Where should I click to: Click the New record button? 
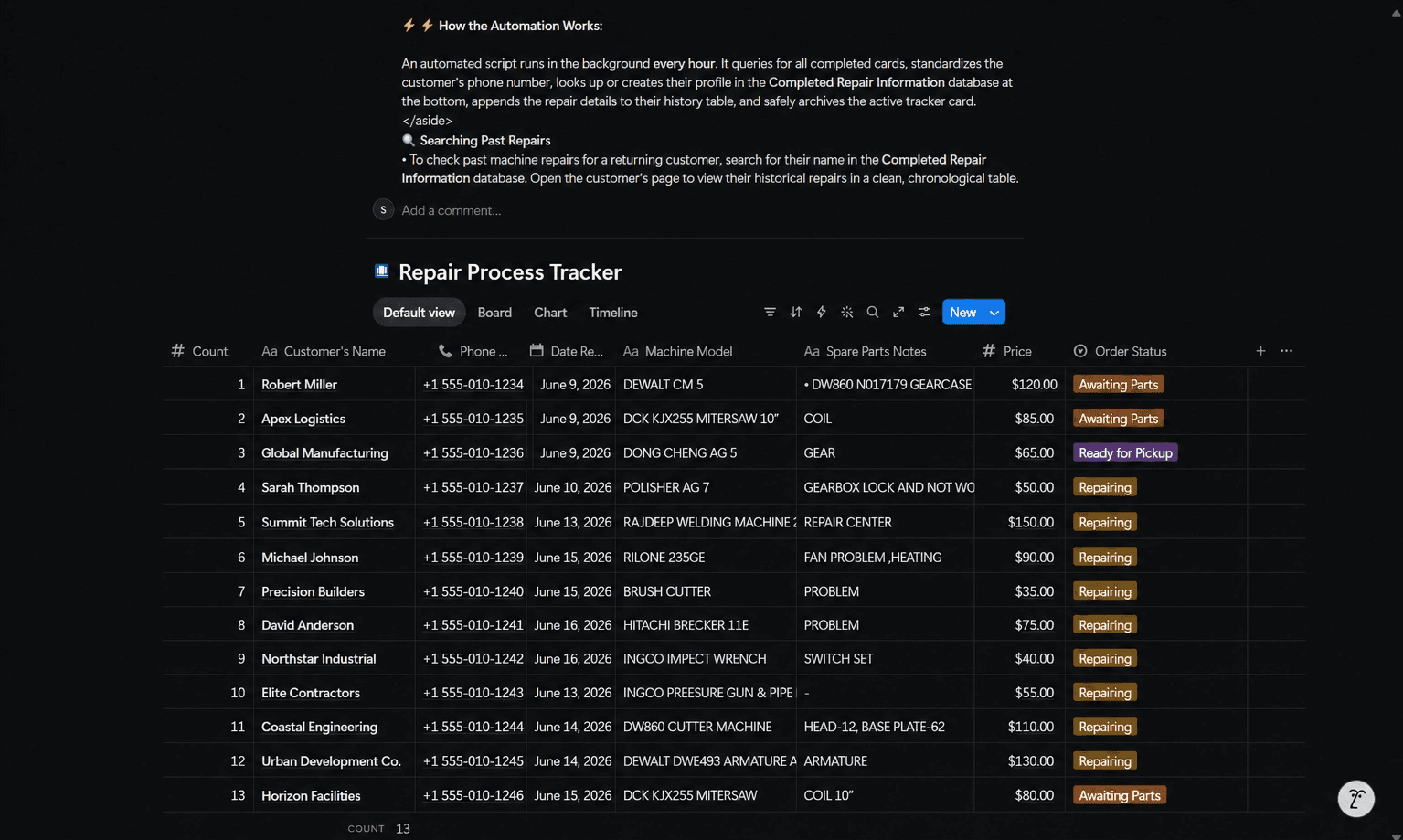[x=962, y=313]
